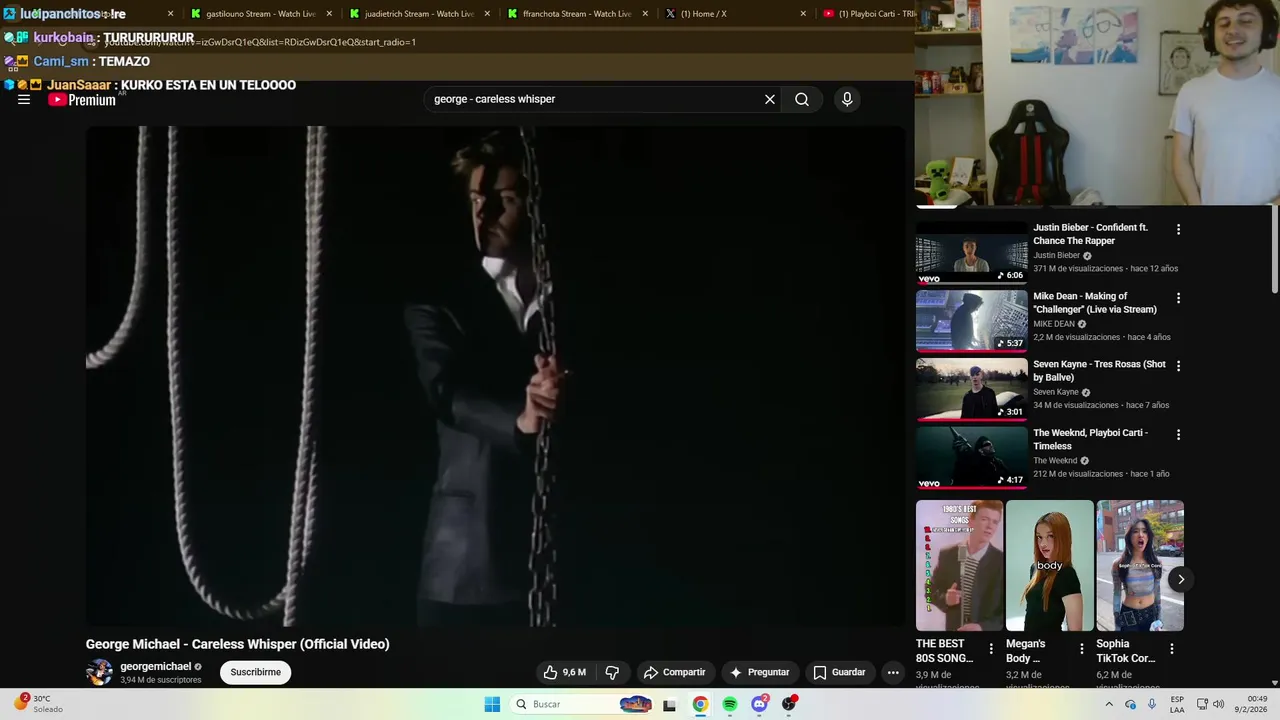Close the ffranchota Stream tab
Image resolution: width=1280 pixels, height=720 pixels.
[645, 14]
